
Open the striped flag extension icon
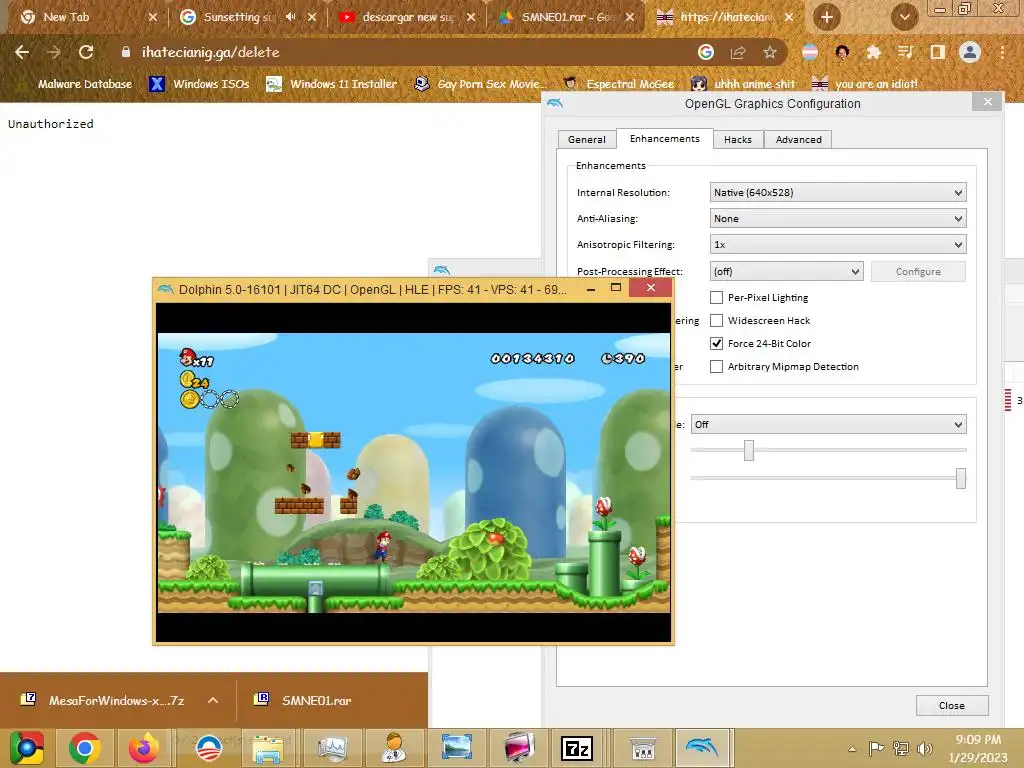click(x=810, y=52)
